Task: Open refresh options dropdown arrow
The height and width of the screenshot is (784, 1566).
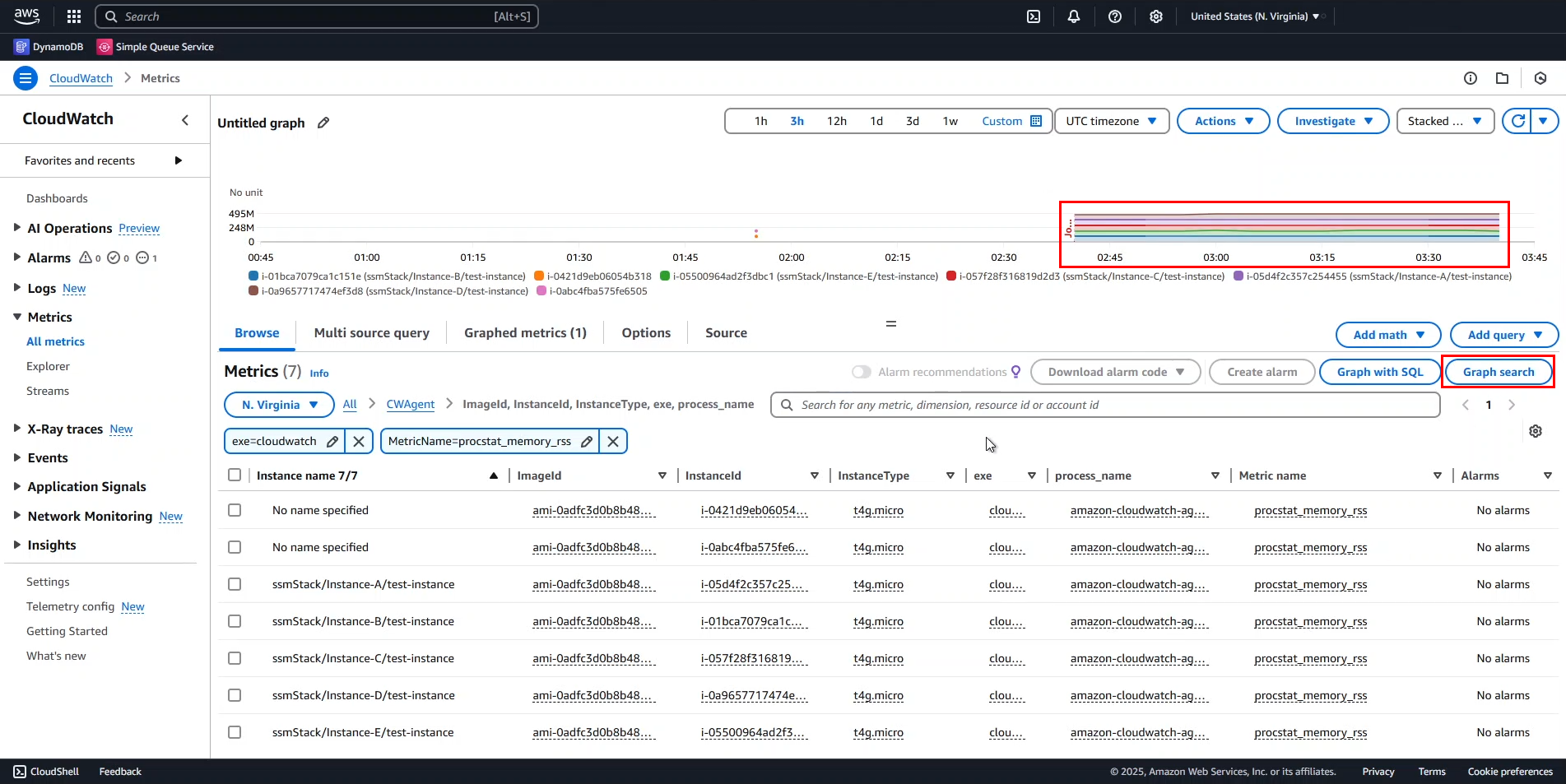Action: 1544,121
